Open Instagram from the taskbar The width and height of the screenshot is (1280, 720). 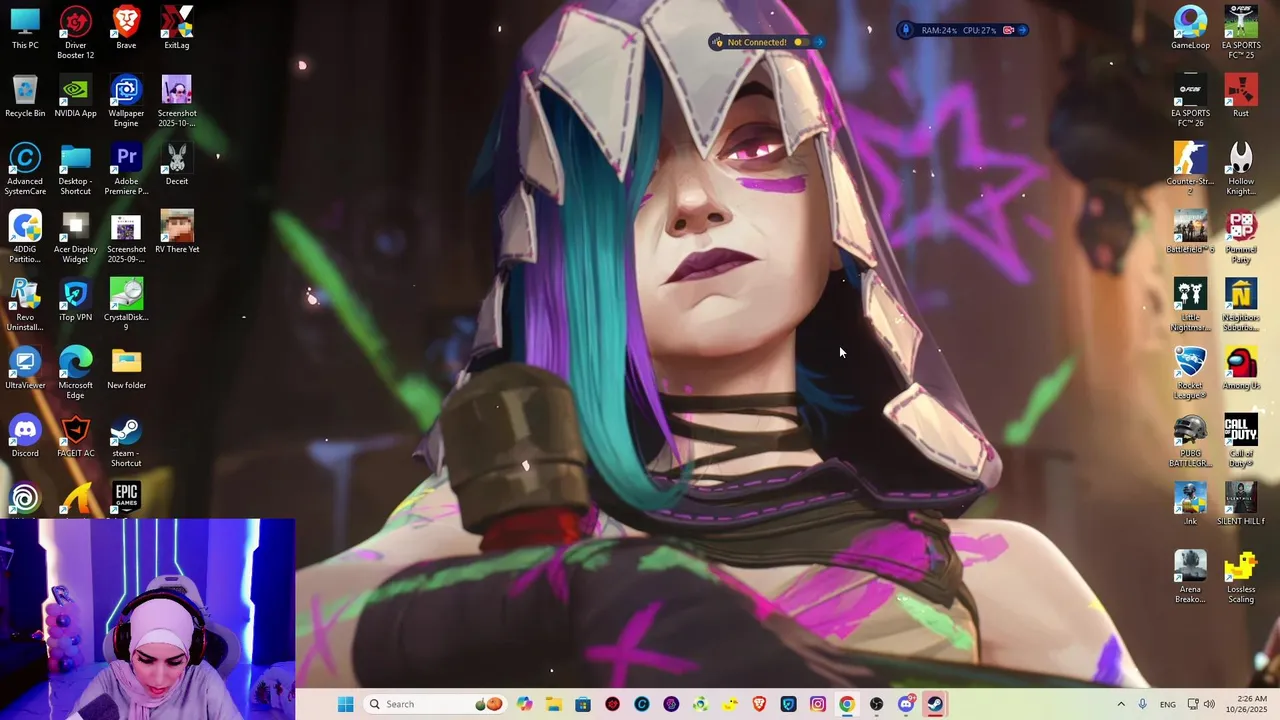(x=818, y=704)
